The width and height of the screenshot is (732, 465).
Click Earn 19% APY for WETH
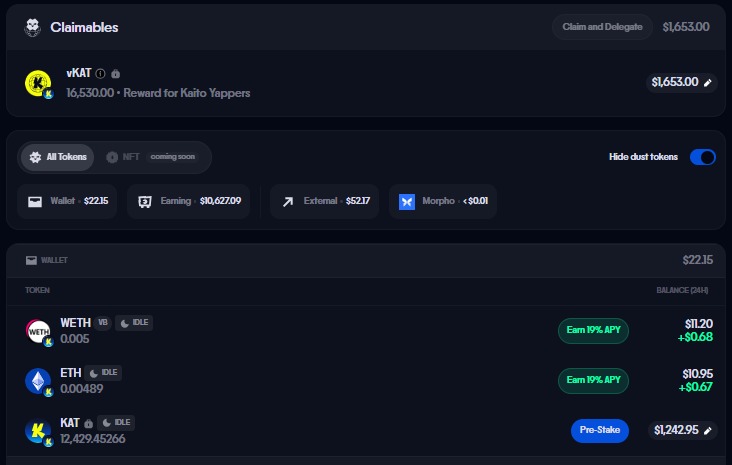[593, 331]
